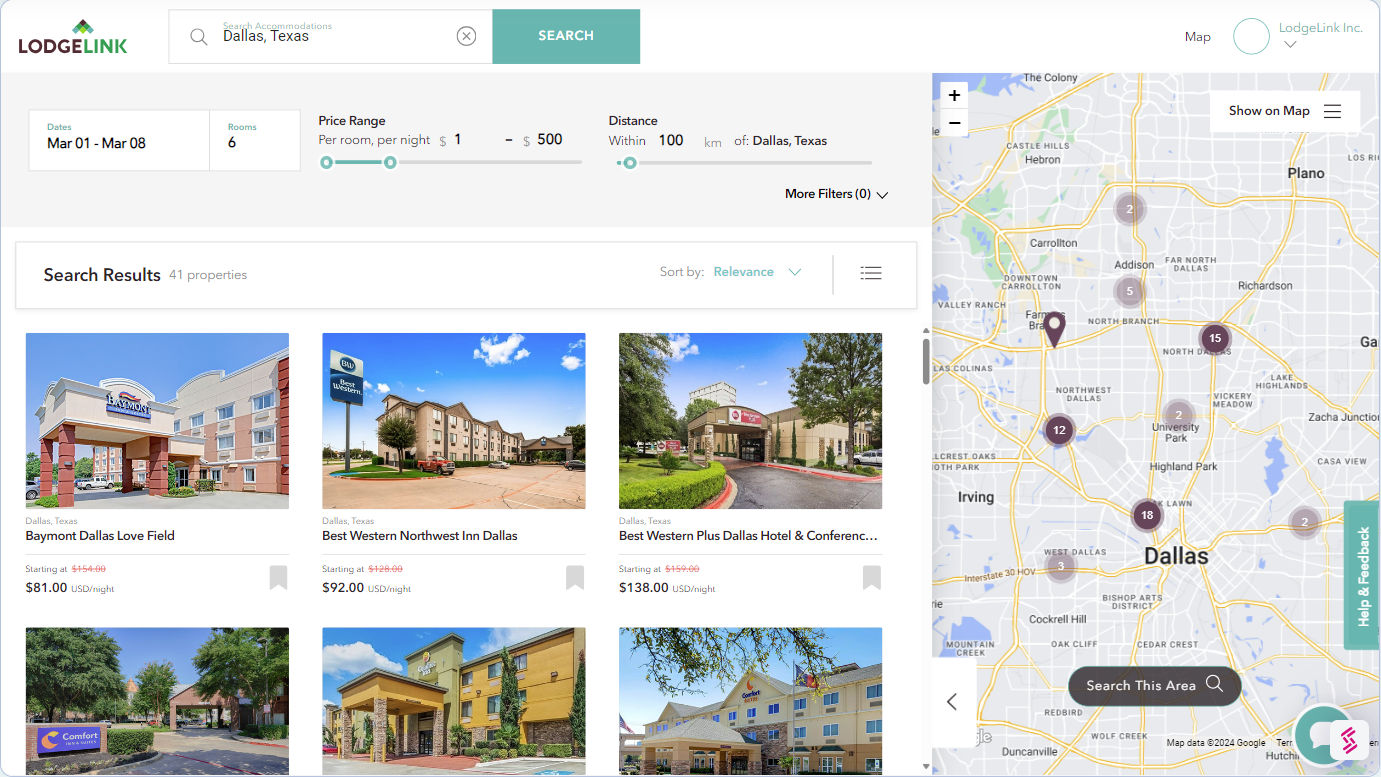Open the Rooms field showing 6
The height and width of the screenshot is (777, 1381).
[255, 140]
